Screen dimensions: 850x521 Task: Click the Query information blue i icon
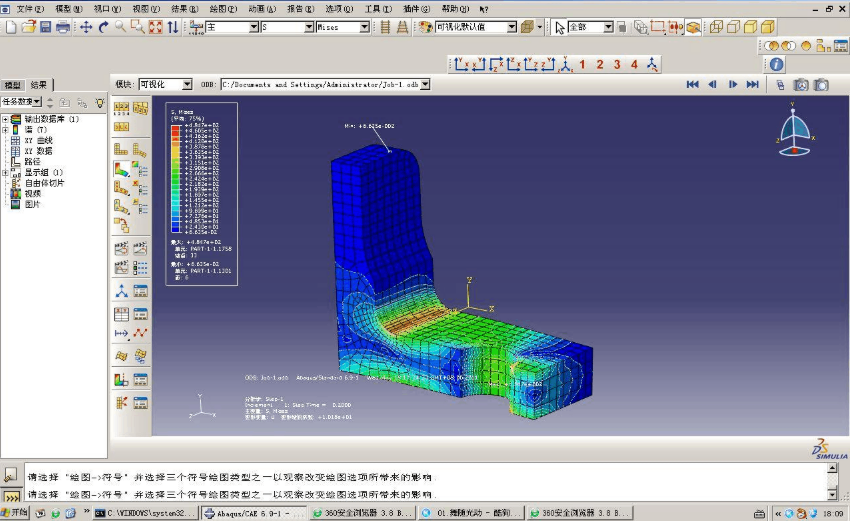pyautogui.click(x=776, y=65)
